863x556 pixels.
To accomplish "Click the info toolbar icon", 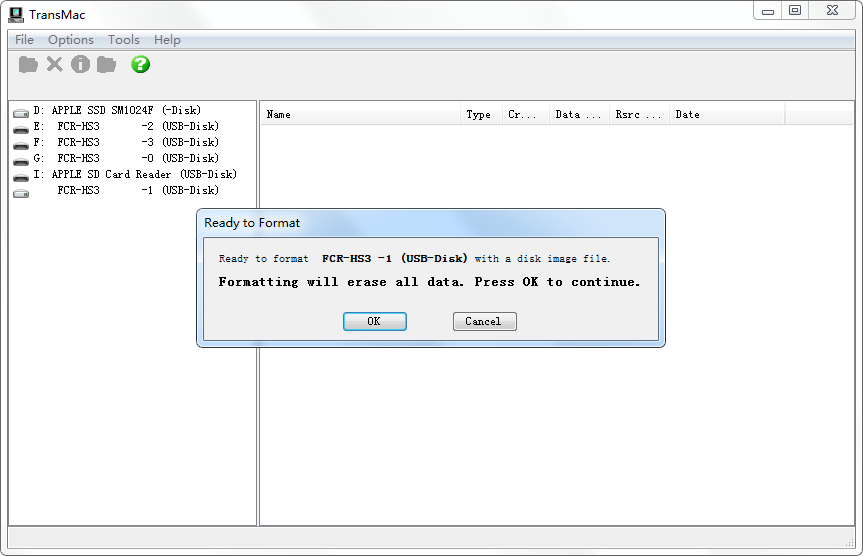I will (80, 64).
